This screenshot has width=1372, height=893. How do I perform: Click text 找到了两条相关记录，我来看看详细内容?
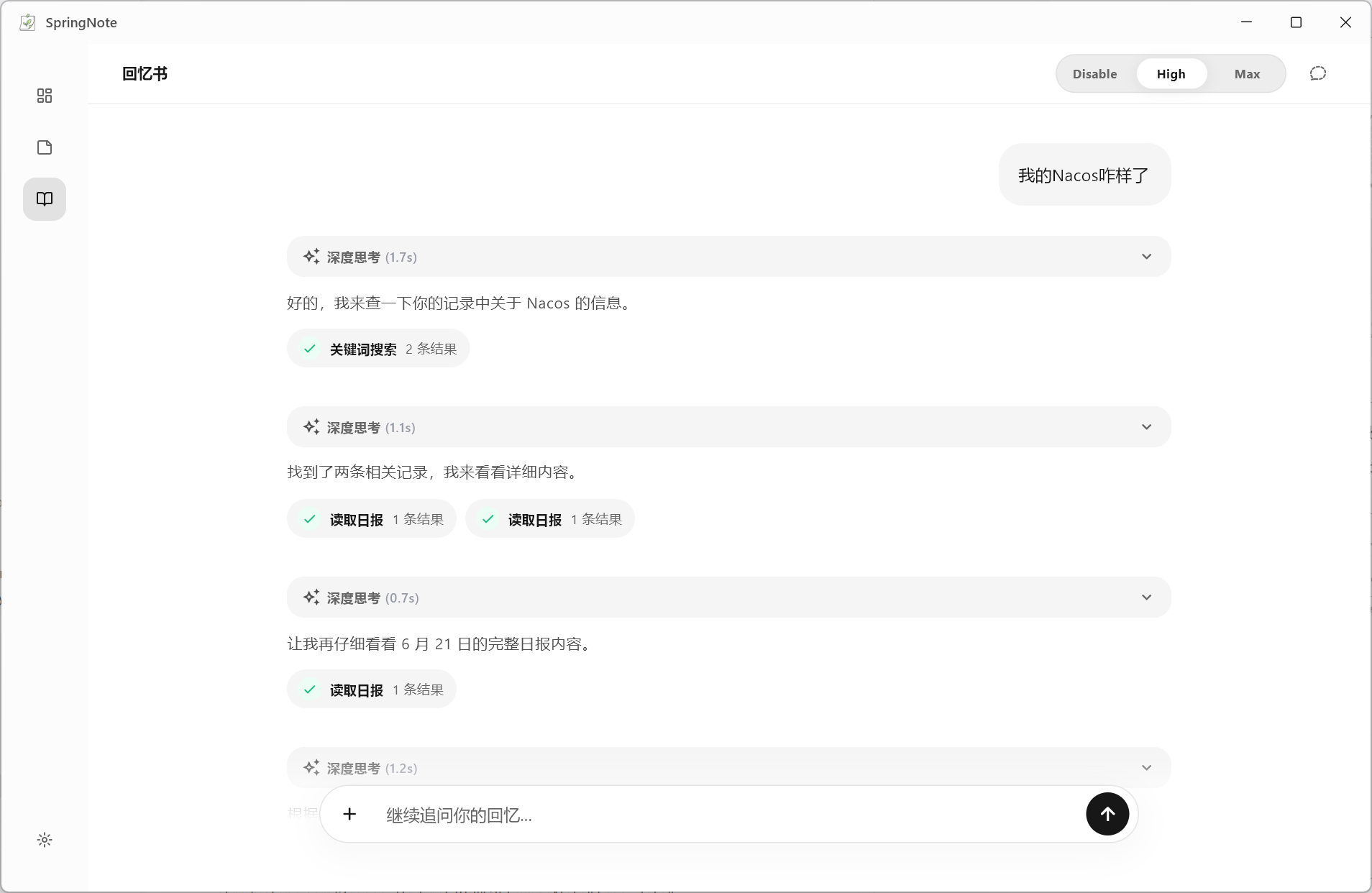click(x=434, y=472)
